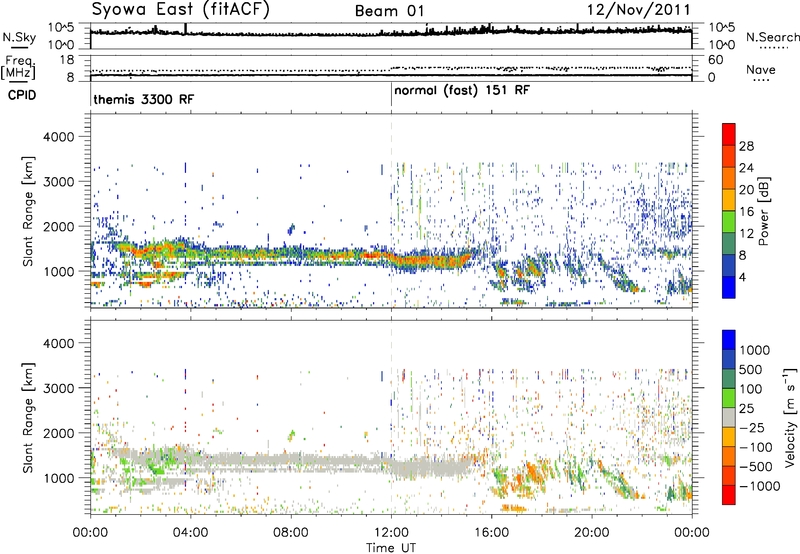Select the 'normal (fast) 151 RF' text
The height and width of the screenshot is (554, 800).
[462, 91]
